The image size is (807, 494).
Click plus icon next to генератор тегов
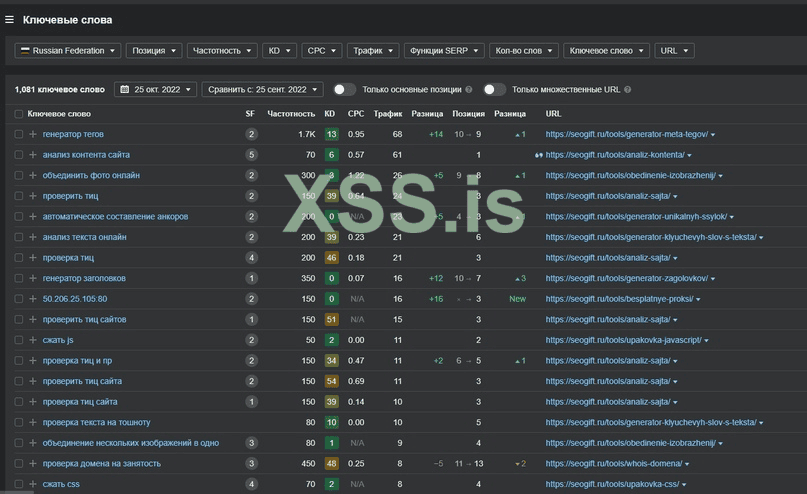pyautogui.click(x=33, y=134)
